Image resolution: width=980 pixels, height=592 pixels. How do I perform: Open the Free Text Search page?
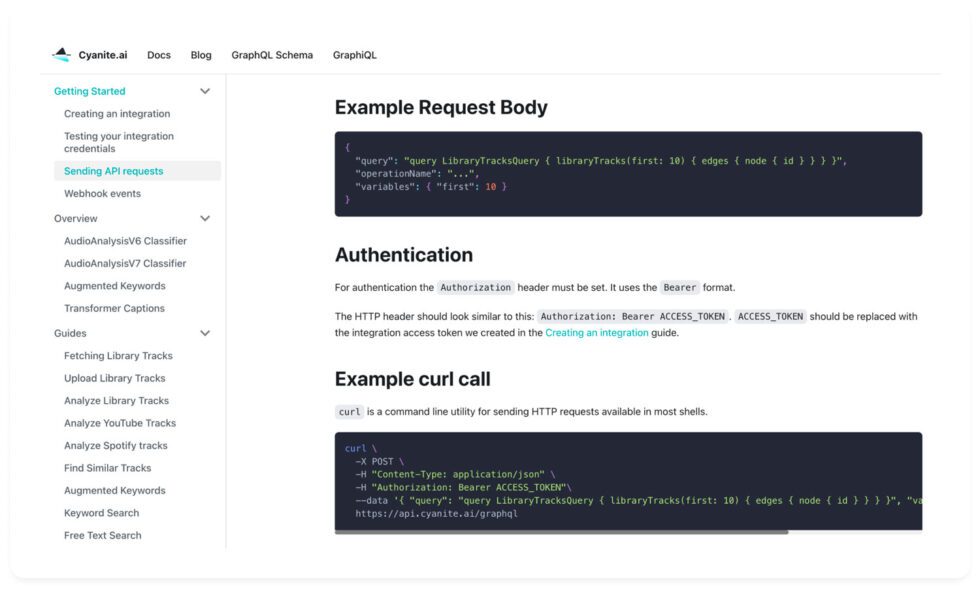pos(104,535)
